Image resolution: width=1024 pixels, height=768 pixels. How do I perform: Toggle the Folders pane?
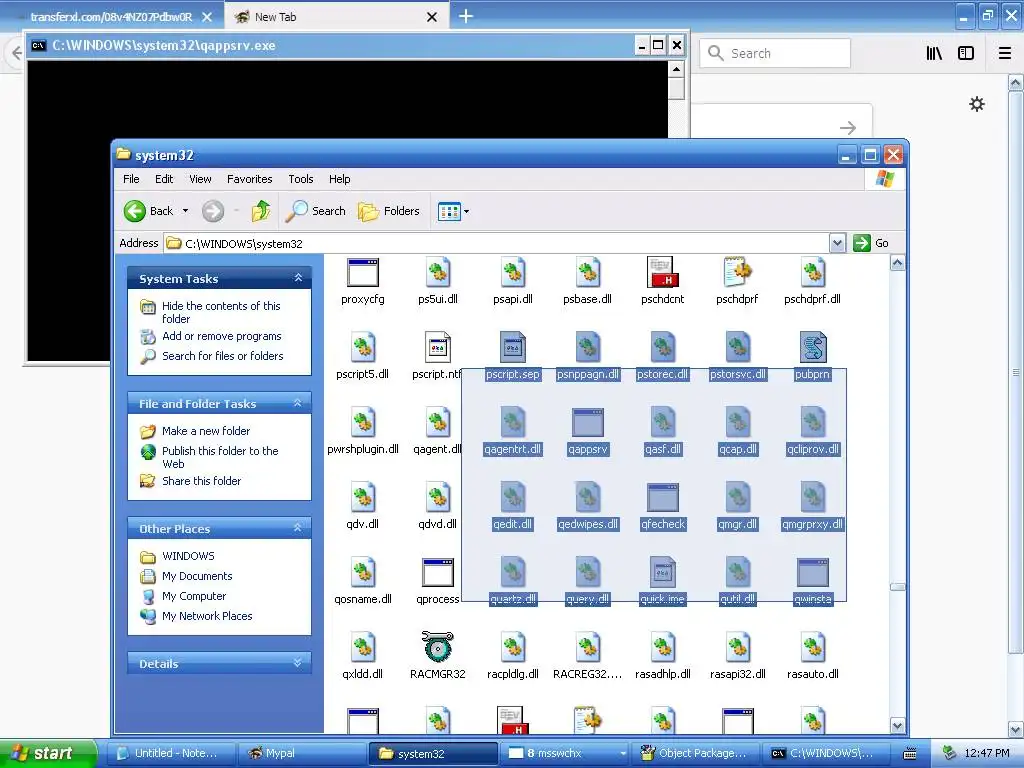[389, 211]
